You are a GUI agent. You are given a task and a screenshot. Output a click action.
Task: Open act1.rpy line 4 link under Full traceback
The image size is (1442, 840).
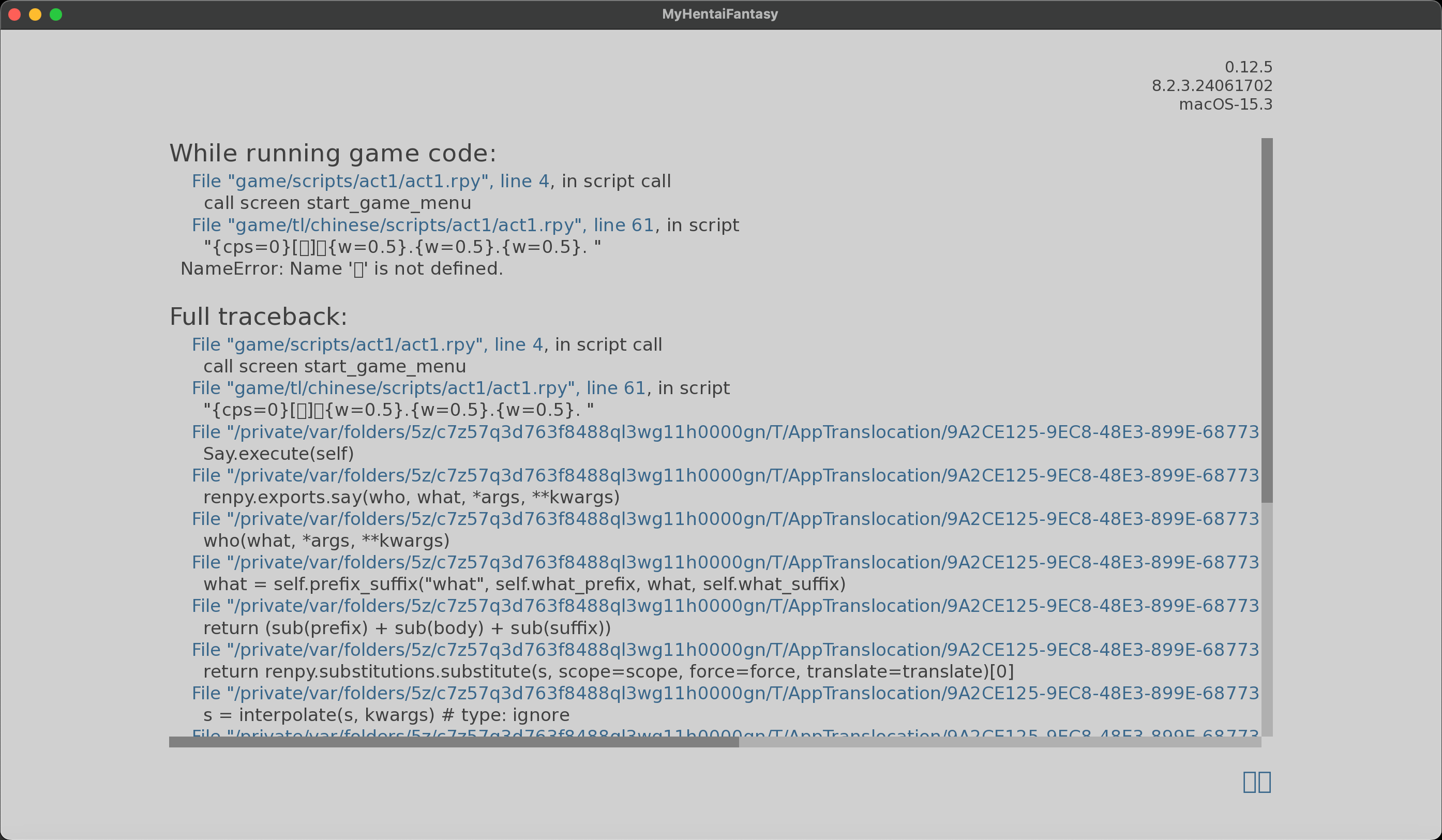367,344
